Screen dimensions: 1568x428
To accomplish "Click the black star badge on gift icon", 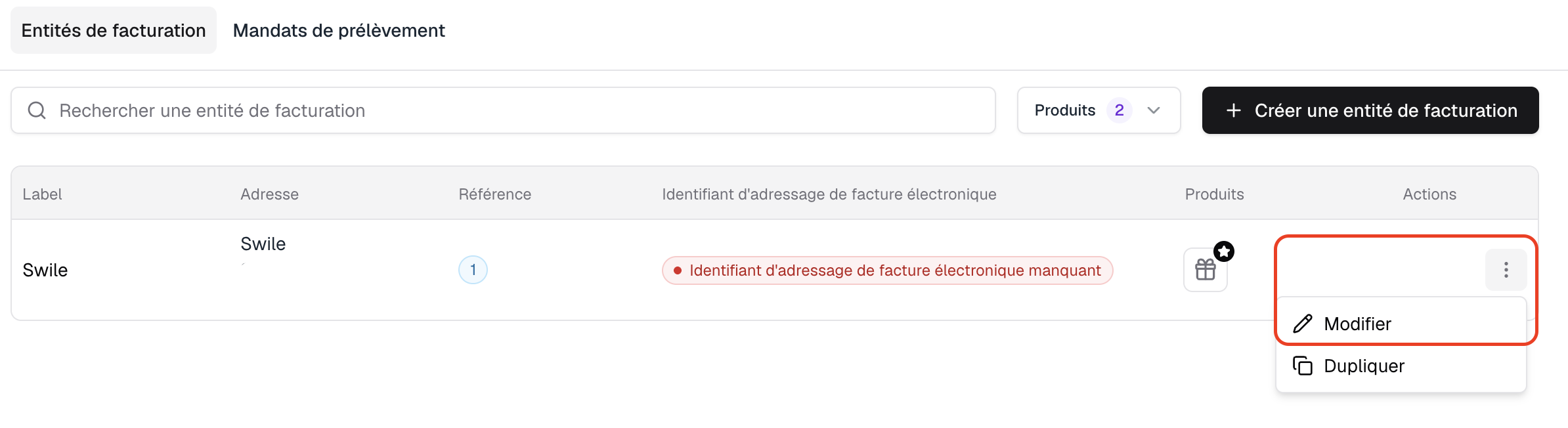I will [1224, 251].
